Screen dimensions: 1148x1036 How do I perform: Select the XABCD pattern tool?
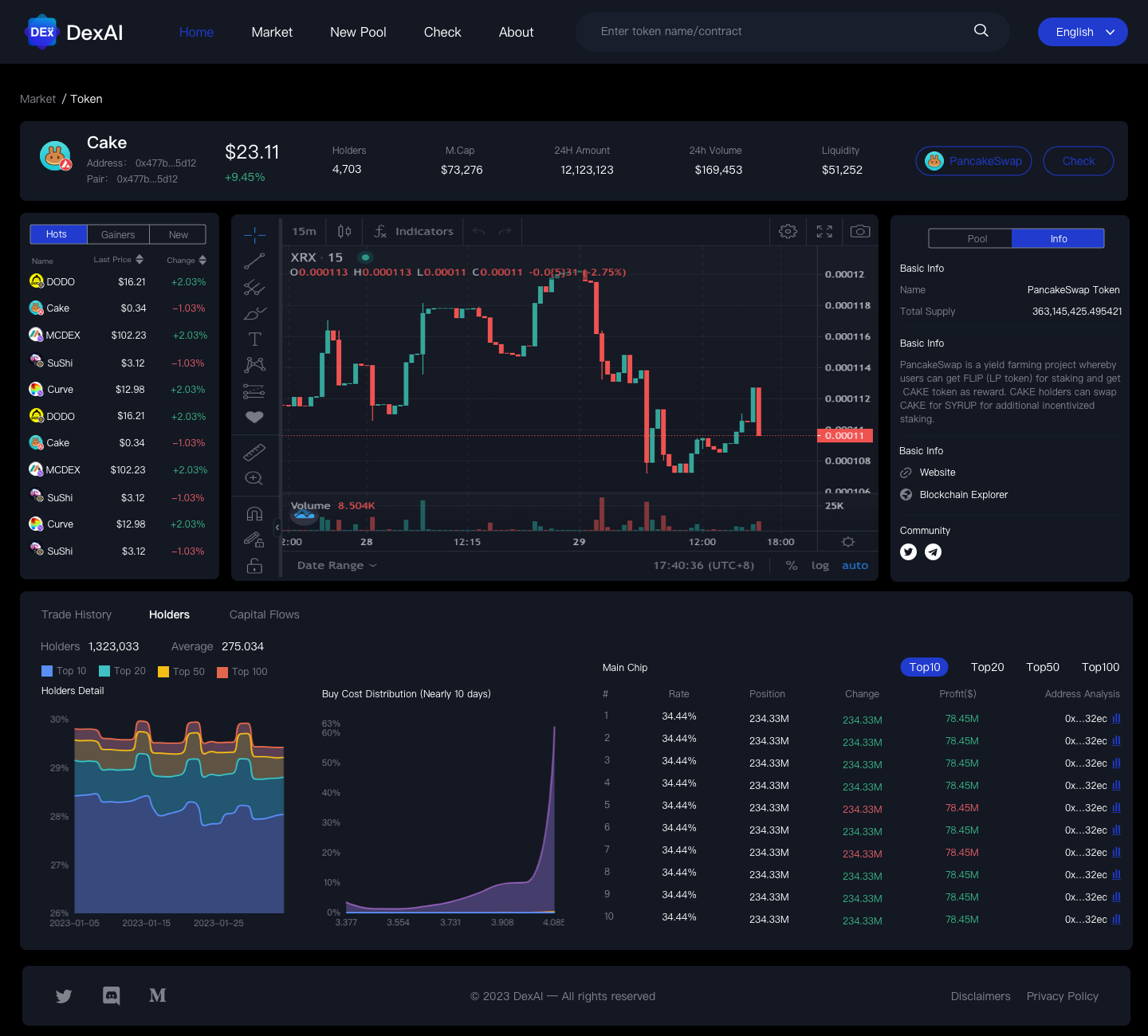[254, 365]
